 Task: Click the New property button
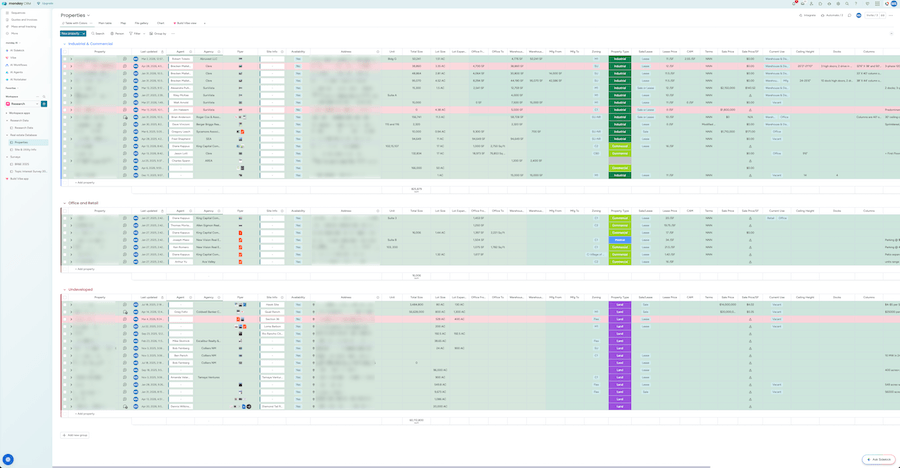(70, 34)
